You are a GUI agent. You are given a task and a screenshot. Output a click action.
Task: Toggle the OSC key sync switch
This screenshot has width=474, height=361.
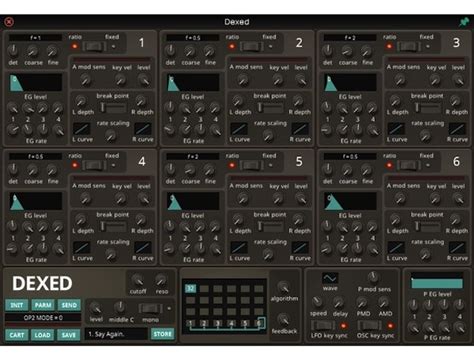pyautogui.click(x=370, y=325)
